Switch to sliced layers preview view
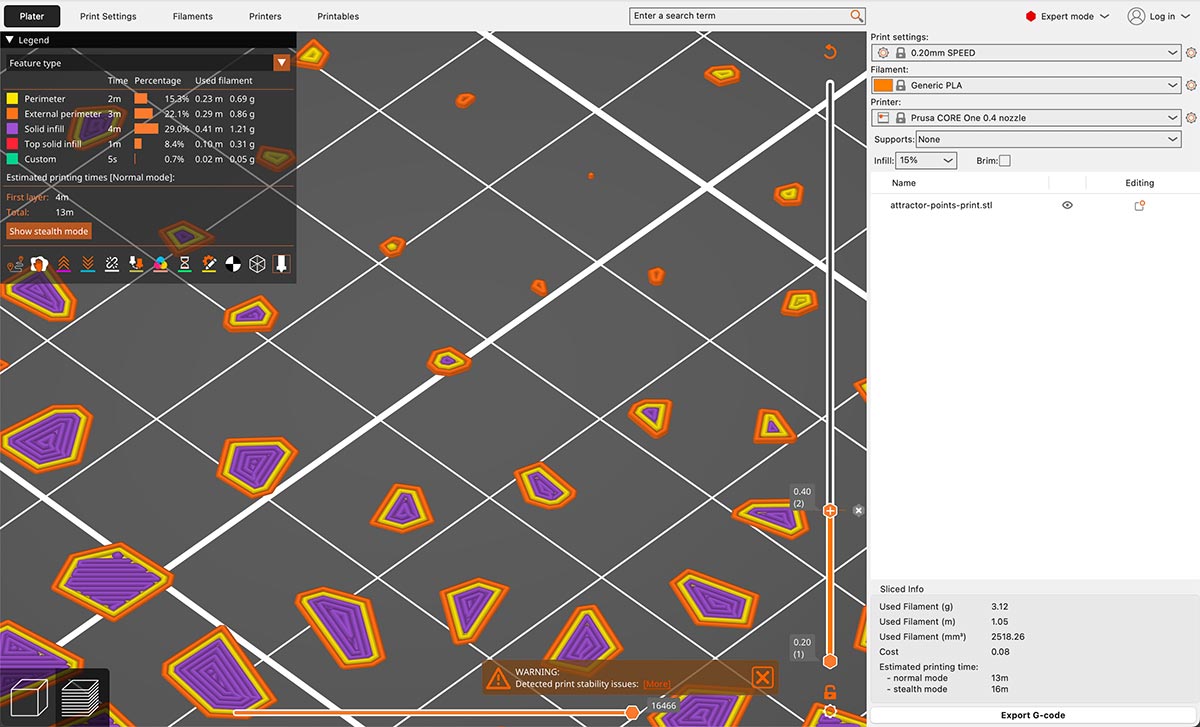This screenshot has height=727, width=1200. [x=80, y=697]
